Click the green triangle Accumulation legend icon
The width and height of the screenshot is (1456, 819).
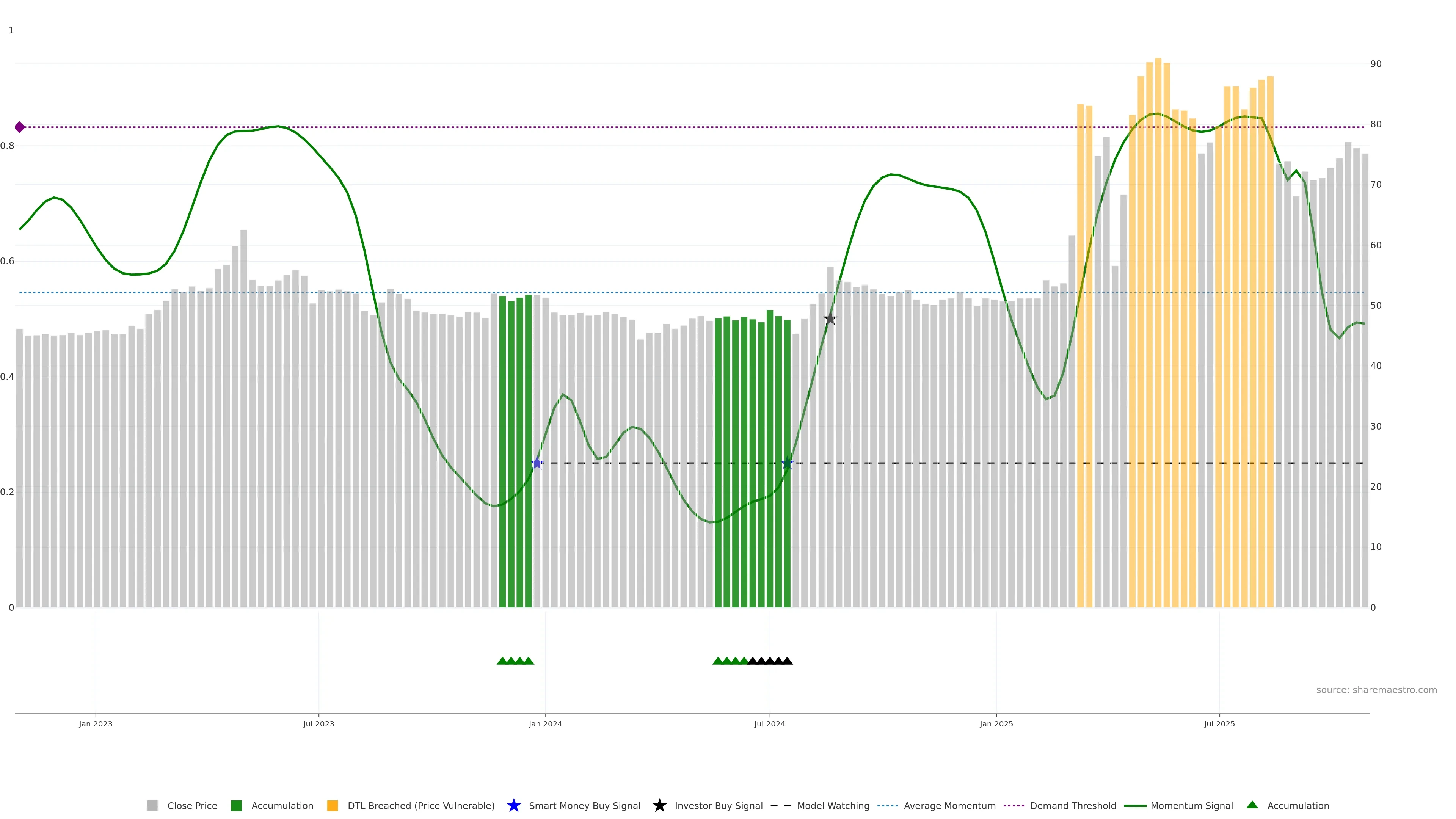click(1252, 805)
